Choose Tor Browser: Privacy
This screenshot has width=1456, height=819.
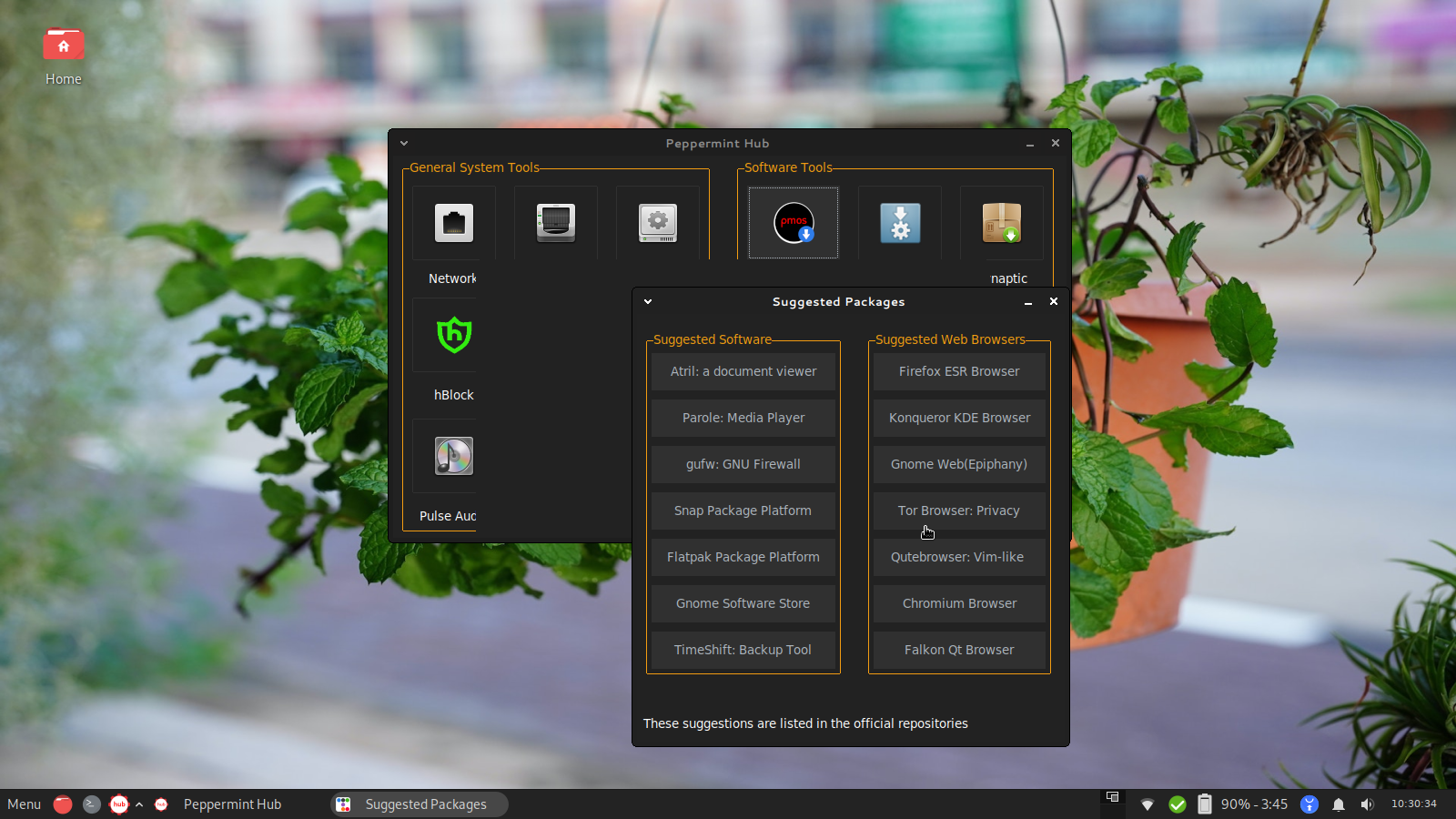click(959, 511)
